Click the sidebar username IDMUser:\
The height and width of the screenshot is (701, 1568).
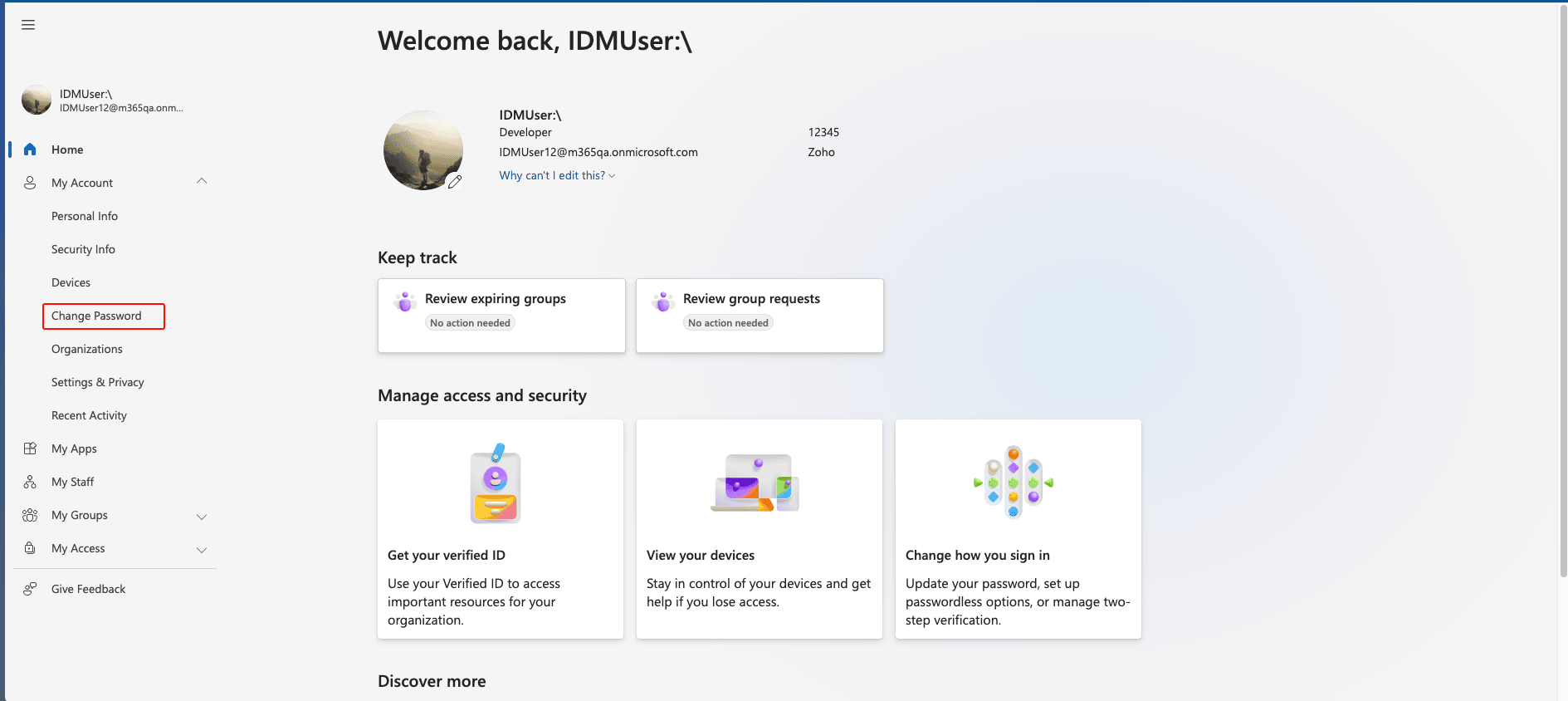pyautogui.click(x=85, y=94)
